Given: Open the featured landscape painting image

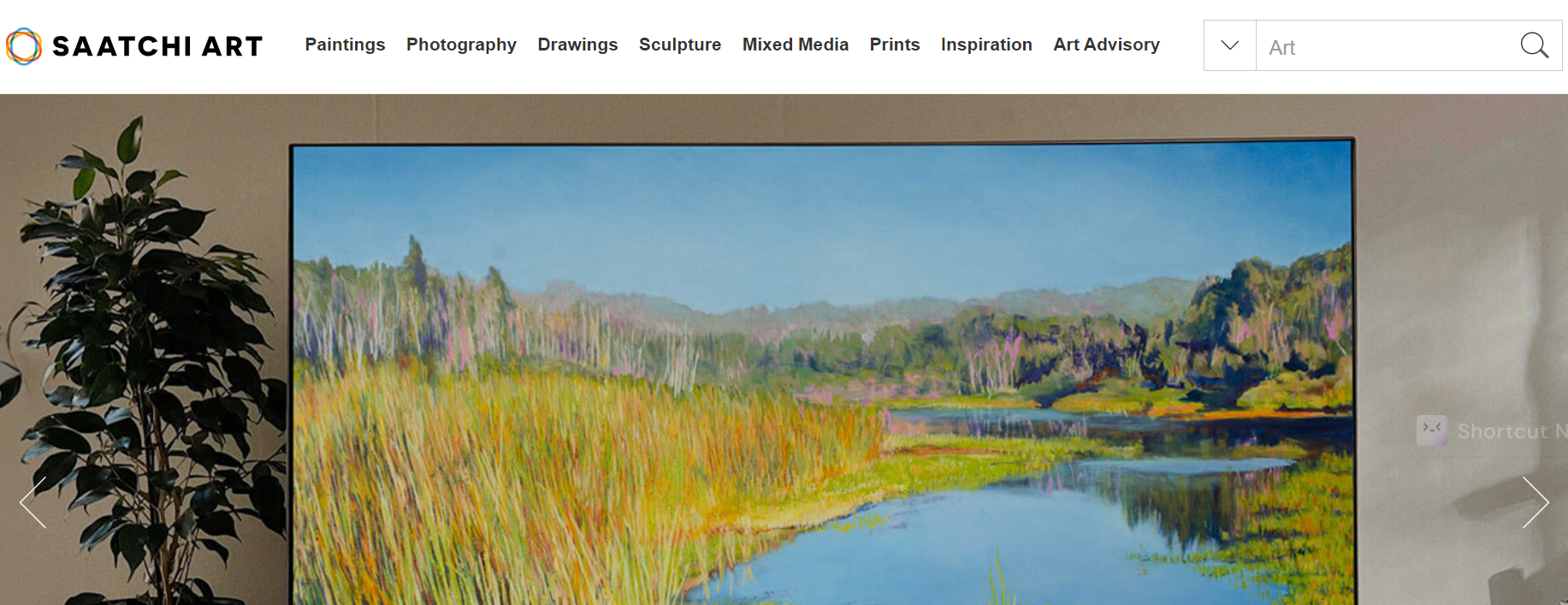Looking at the screenshot, I should pos(822,373).
